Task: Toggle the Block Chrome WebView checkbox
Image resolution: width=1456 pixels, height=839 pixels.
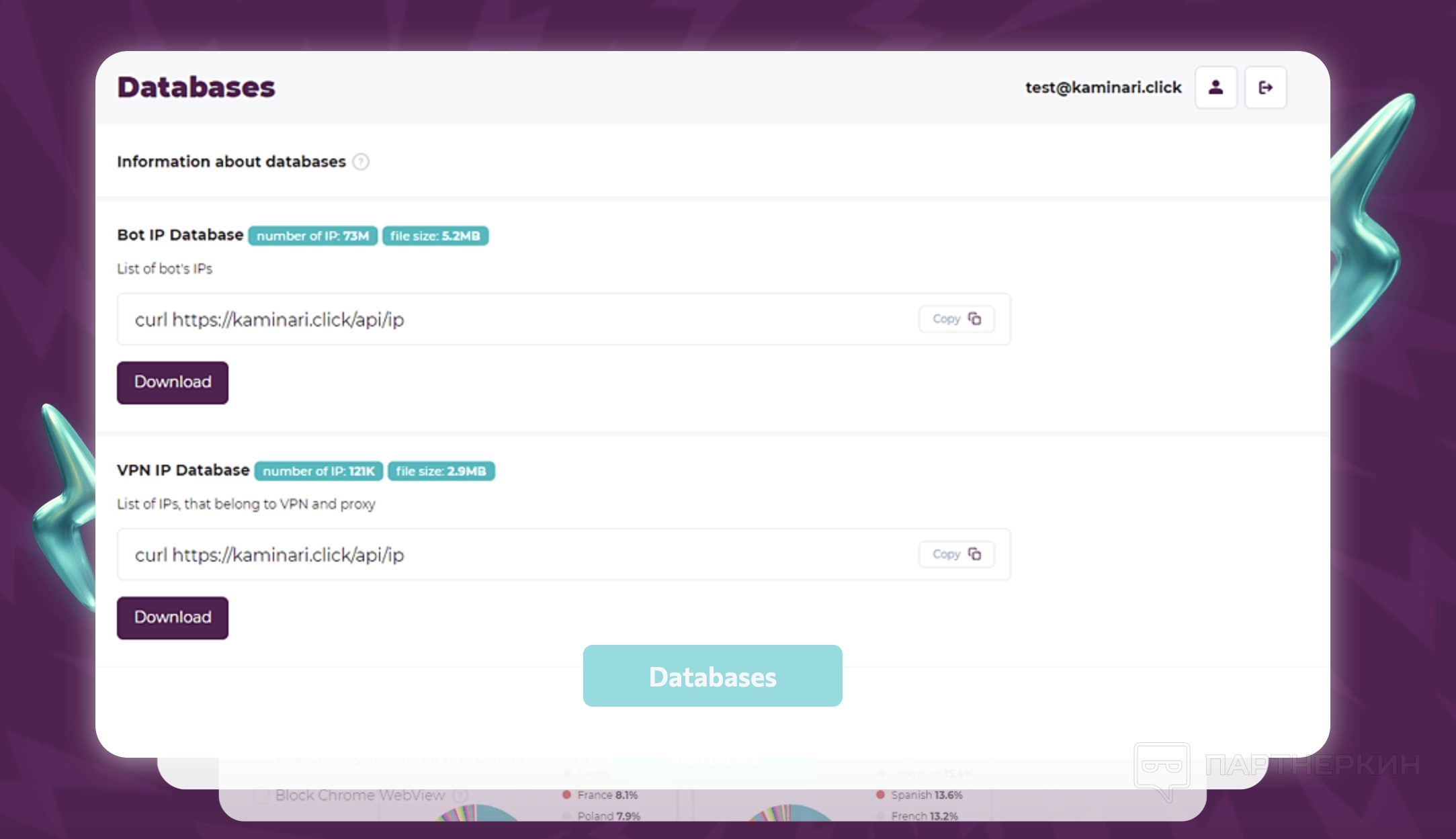Action: coord(261,795)
